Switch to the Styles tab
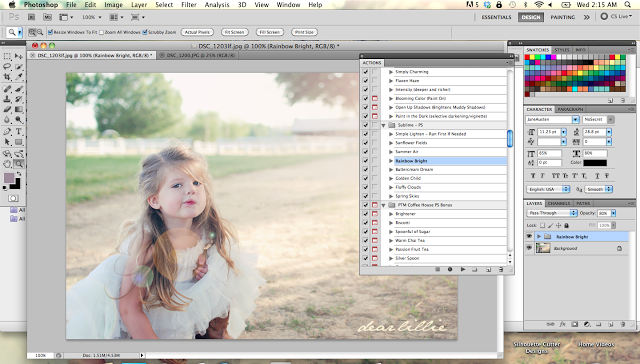This screenshot has width=640, height=364. point(562,50)
